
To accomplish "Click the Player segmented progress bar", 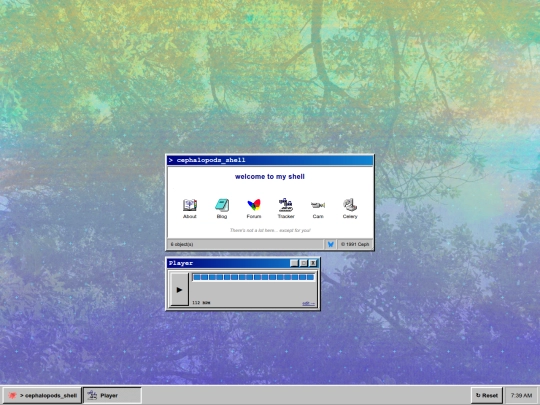I will pos(253,277).
